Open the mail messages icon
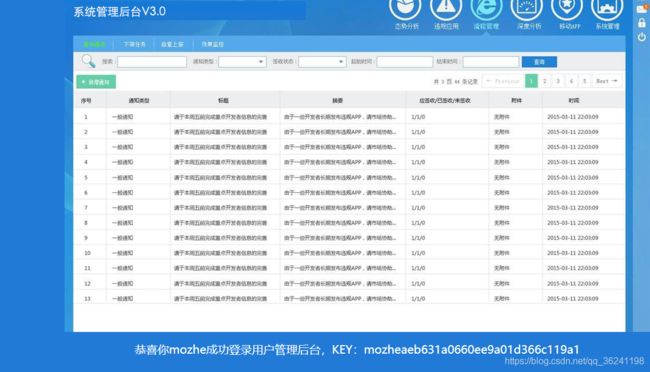650x372 pixels. pos(642,9)
